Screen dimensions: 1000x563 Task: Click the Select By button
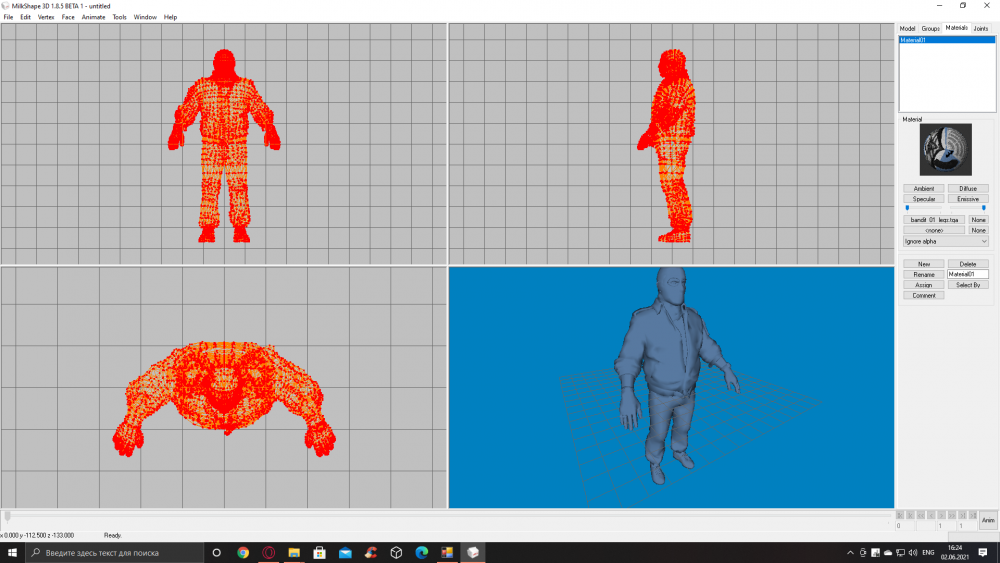point(968,285)
